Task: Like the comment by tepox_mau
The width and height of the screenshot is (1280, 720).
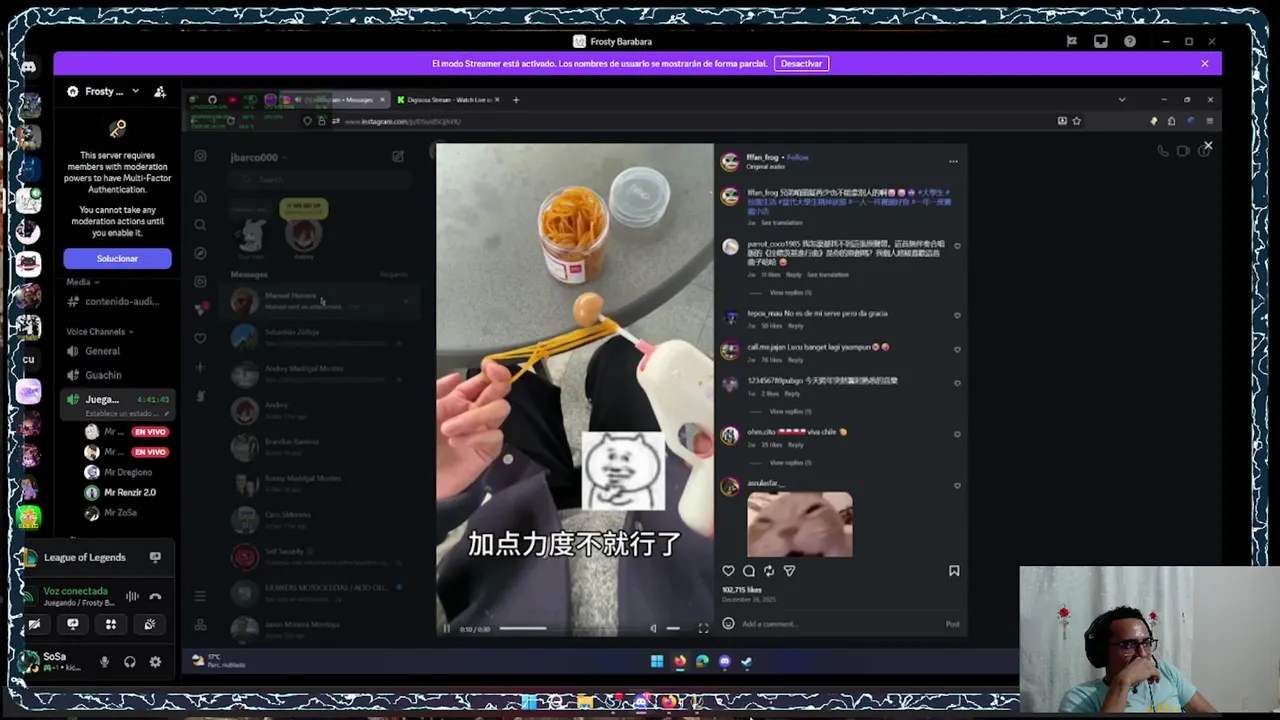Action: (x=957, y=316)
